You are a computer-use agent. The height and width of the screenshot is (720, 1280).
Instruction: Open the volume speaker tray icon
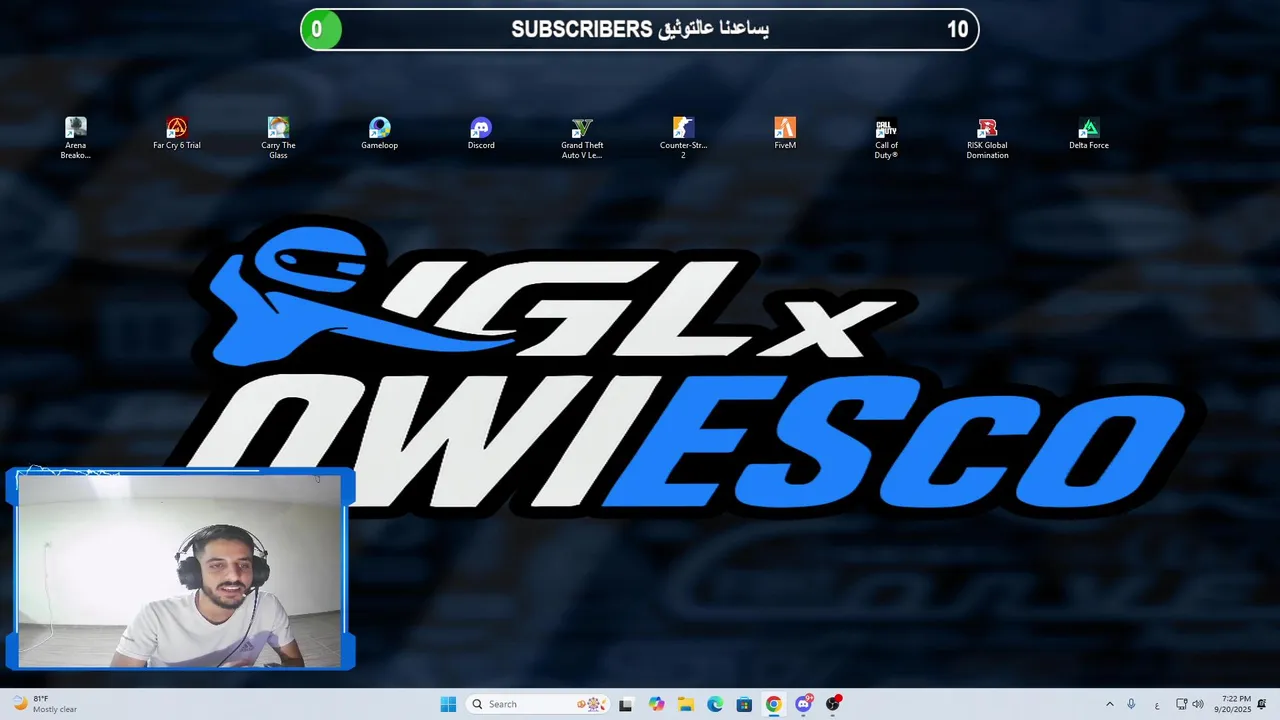pyautogui.click(x=1198, y=704)
